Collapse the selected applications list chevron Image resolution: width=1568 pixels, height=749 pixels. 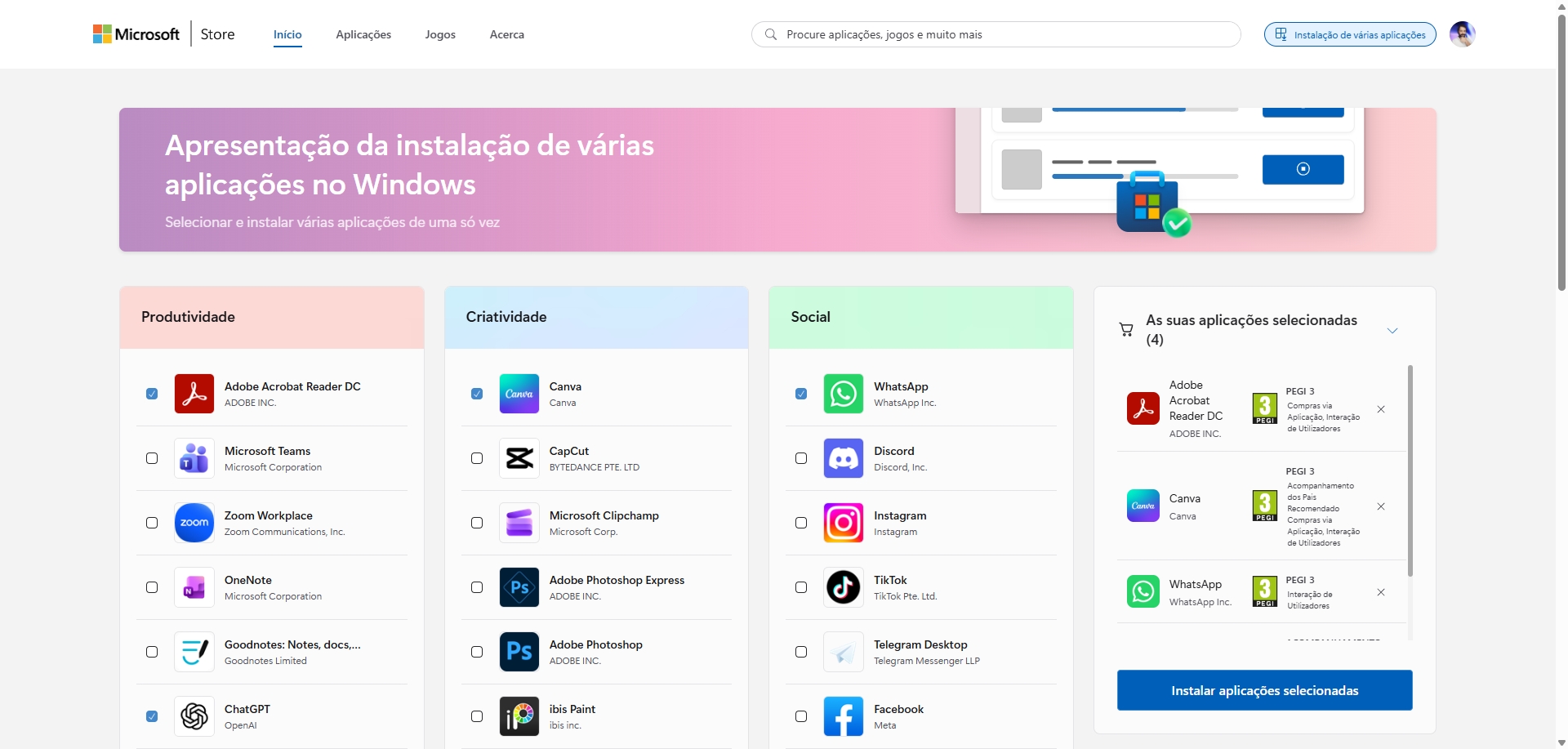1392,330
